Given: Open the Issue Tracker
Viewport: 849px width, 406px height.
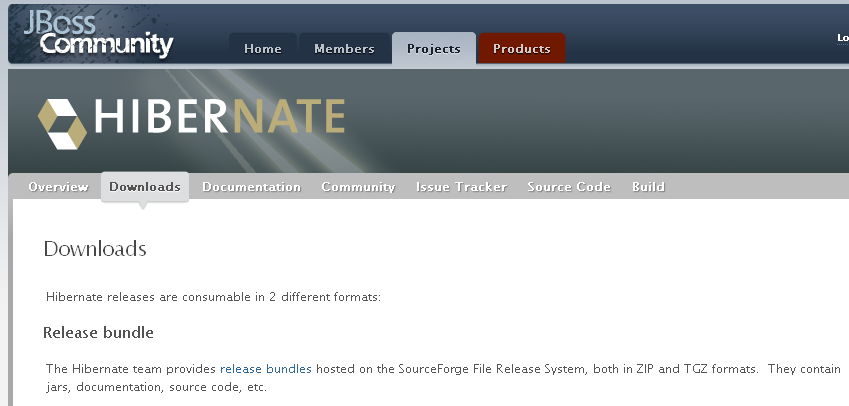Looking at the screenshot, I should click(461, 187).
